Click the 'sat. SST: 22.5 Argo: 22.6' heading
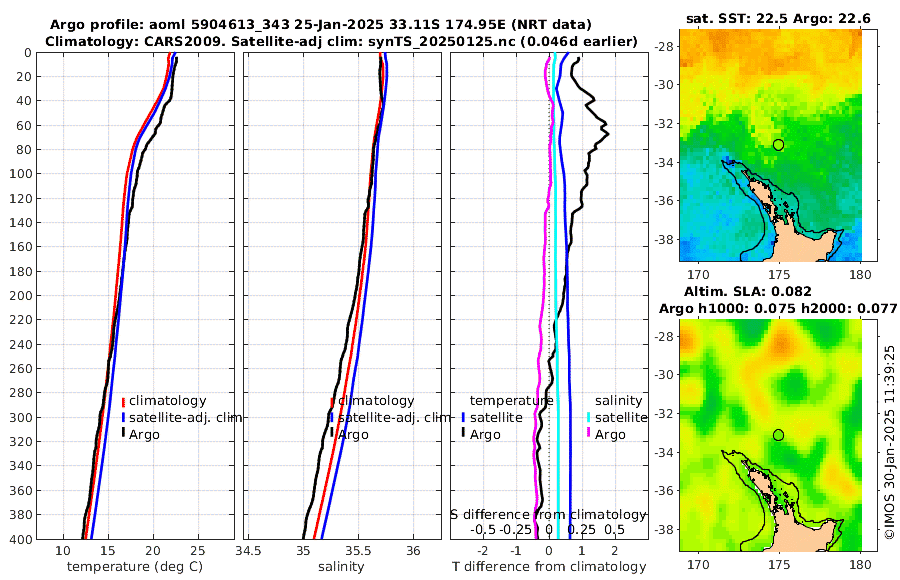The width and height of the screenshot is (900, 580). point(778,19)
